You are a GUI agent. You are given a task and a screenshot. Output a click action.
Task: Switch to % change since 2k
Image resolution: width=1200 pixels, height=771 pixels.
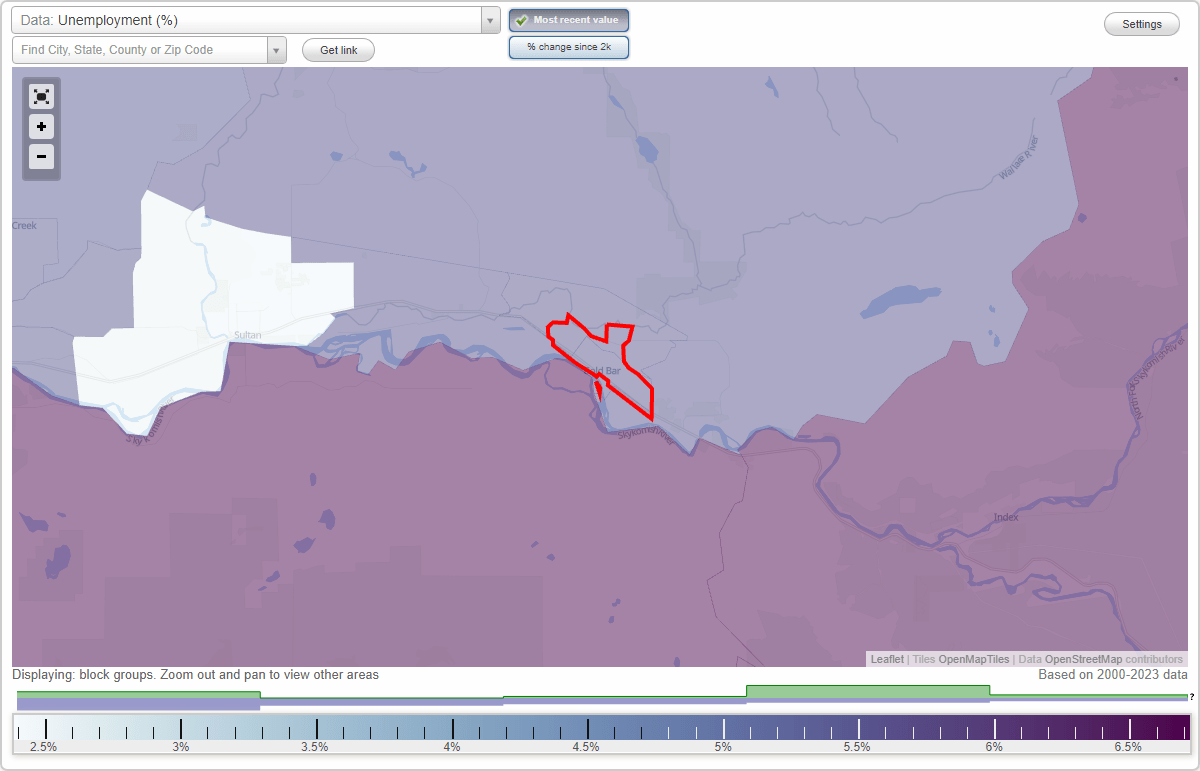coord(569,47)
